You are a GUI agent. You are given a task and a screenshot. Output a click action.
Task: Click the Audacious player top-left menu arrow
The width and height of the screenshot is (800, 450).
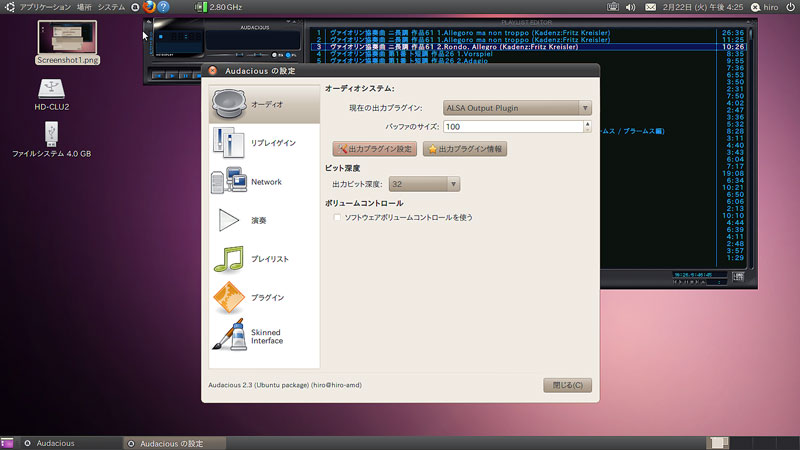(x=149, y=21)
